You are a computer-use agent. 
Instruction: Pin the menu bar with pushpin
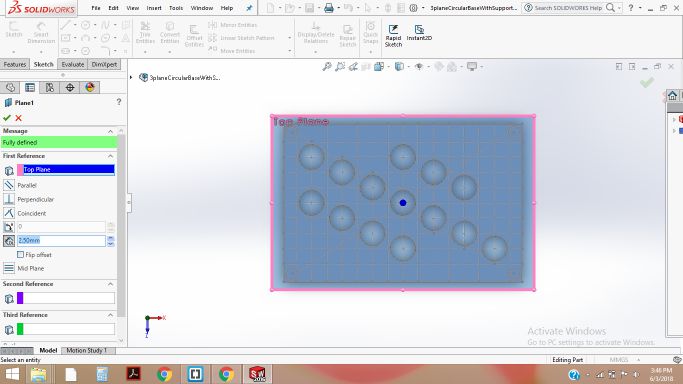pyautogui.click(x=249, y=8)
